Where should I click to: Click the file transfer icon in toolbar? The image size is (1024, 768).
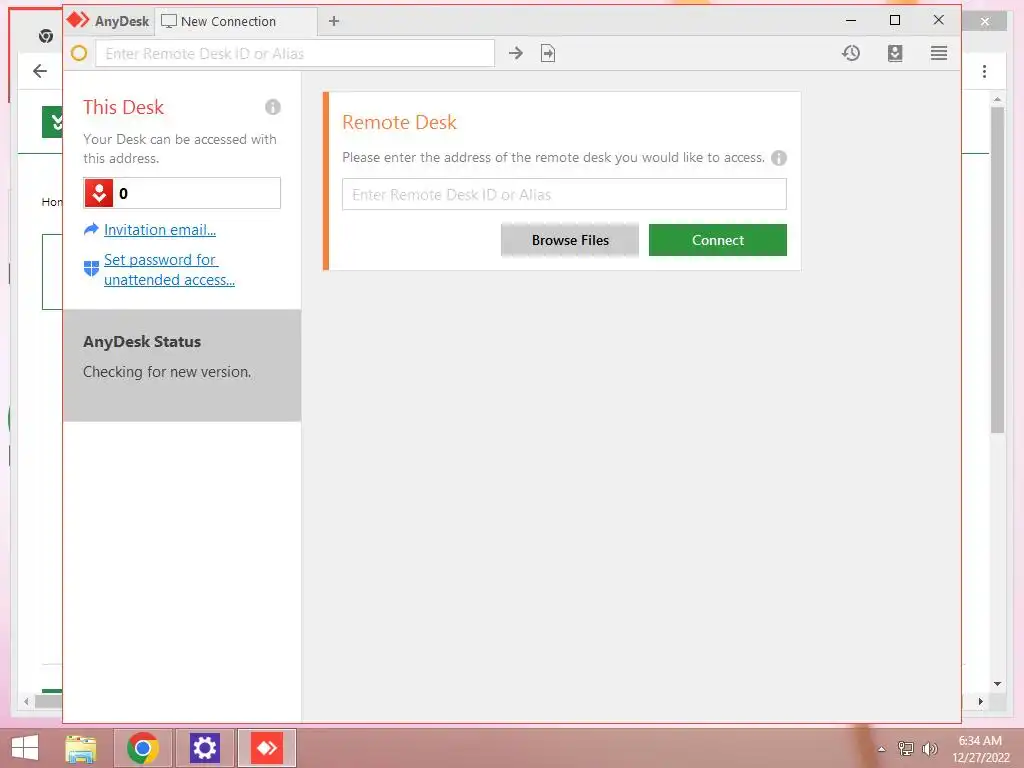click(x=548, y=53)
